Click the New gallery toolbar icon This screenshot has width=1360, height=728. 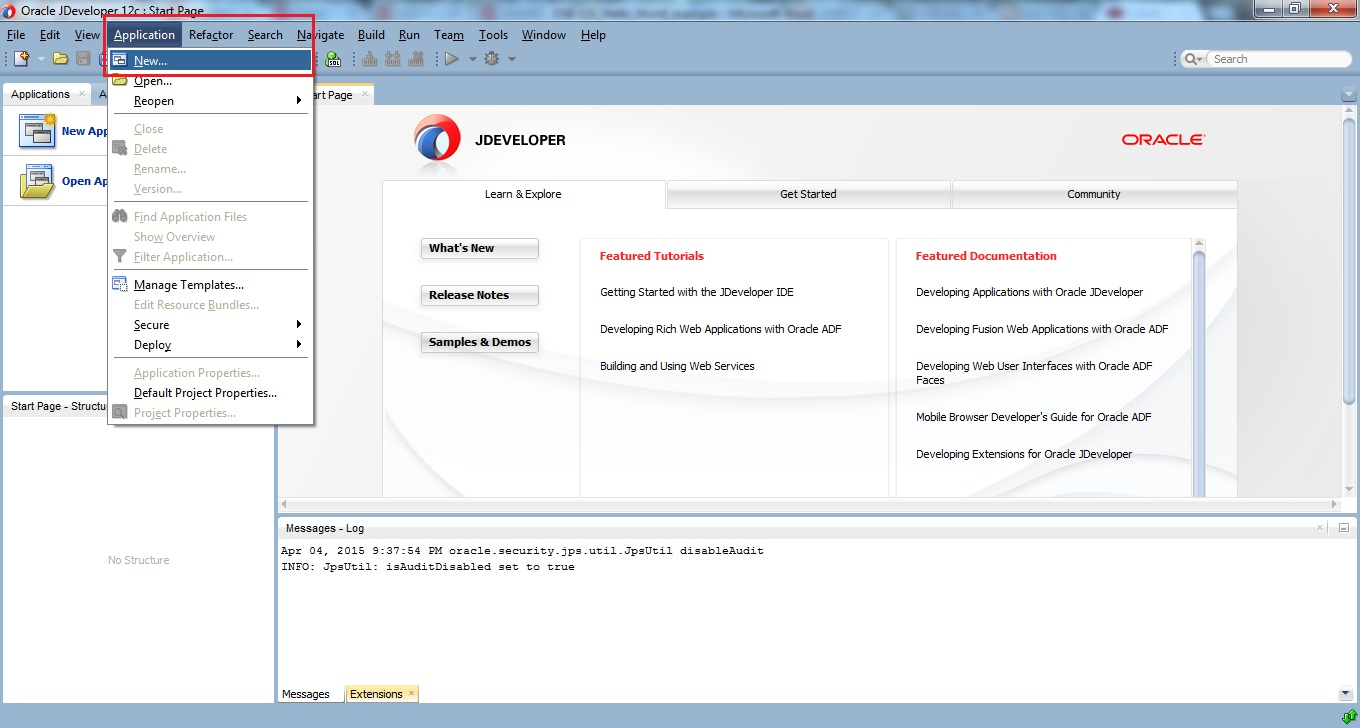[22, 59]
